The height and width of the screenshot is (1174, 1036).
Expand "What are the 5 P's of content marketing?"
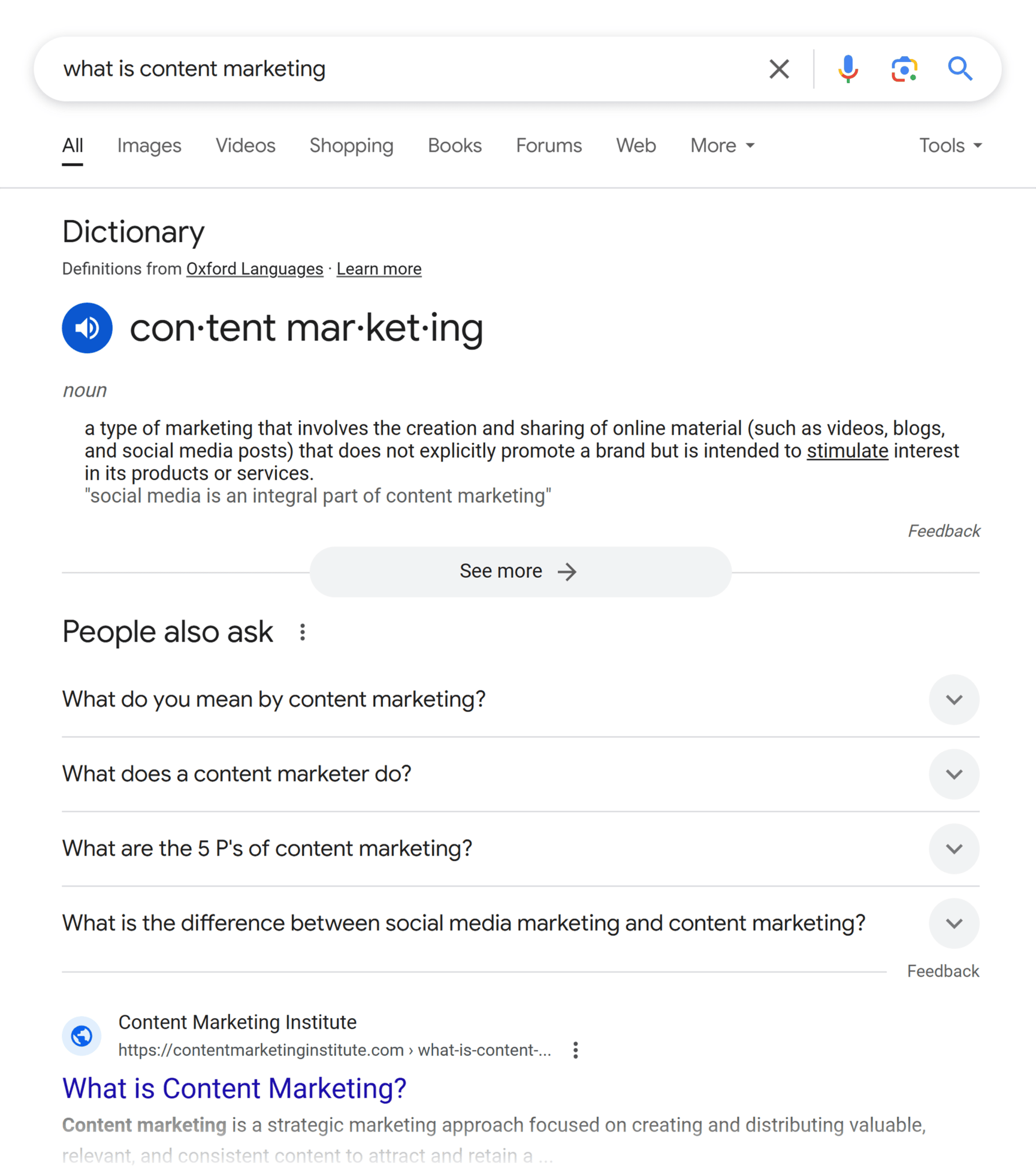(954, 849)
